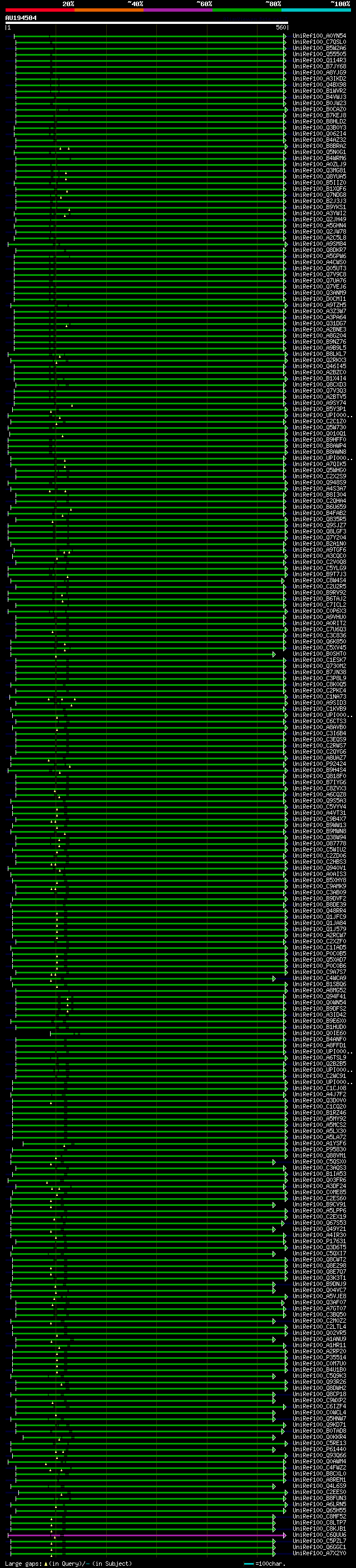Open hit UniRef100_B7JN38
The image size is (356, 1568).
(x=319, y=672)
